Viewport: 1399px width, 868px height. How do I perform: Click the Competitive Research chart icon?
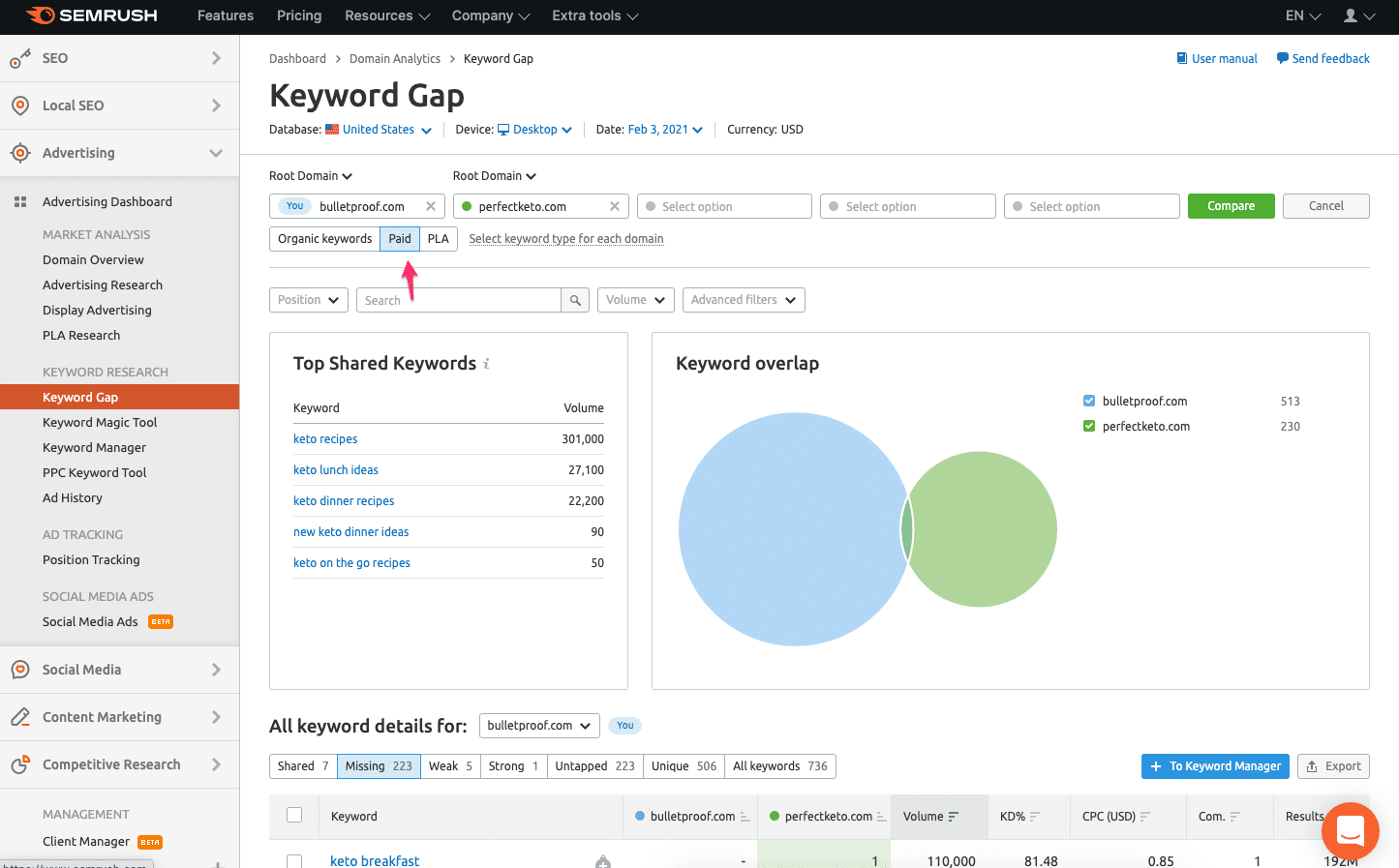[20, 764]
